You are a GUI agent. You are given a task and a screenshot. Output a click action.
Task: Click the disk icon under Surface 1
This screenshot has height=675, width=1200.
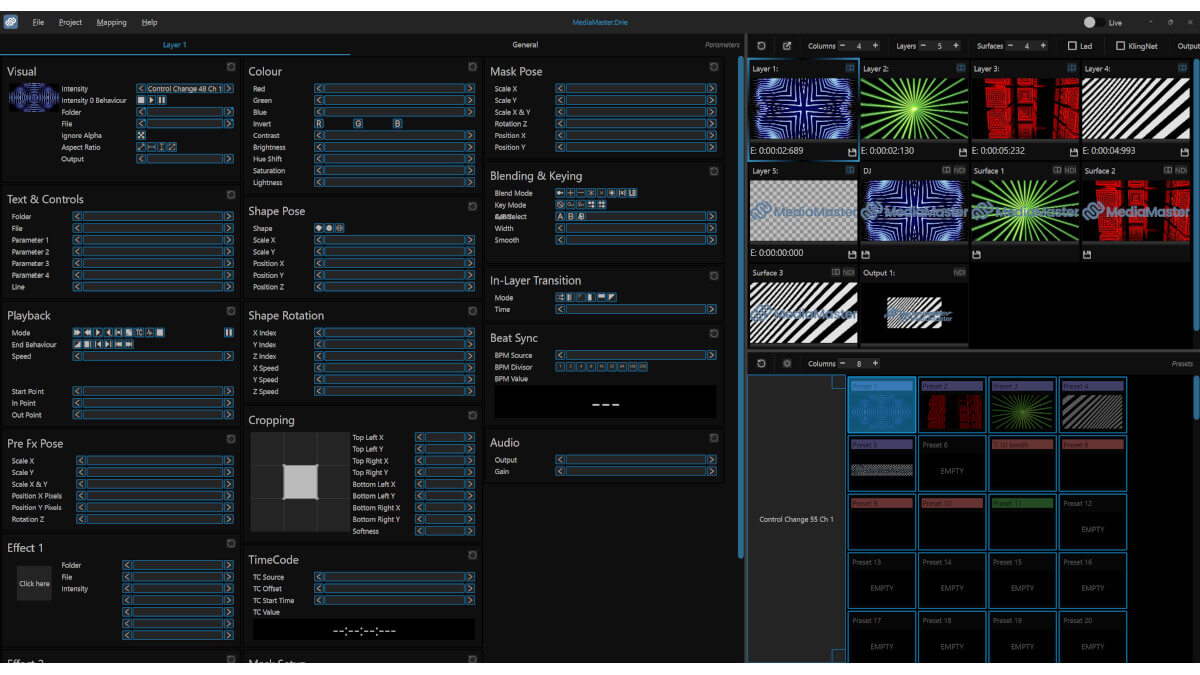tap(976, 255)
